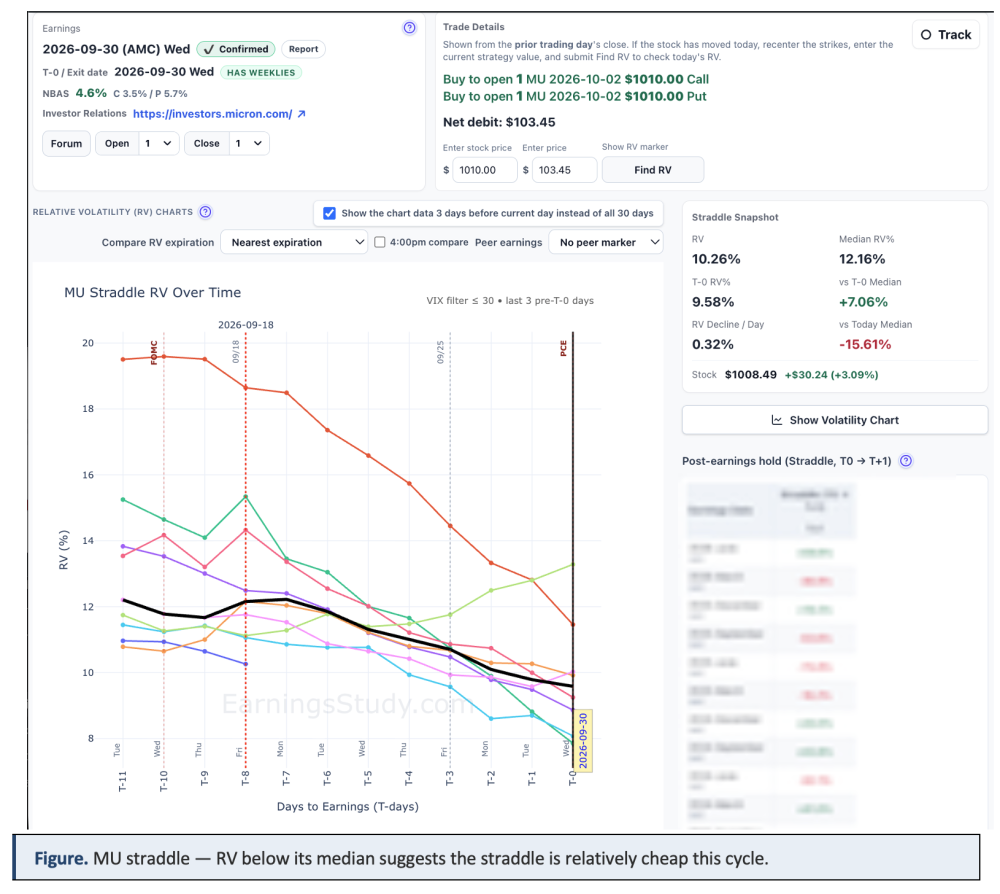1000x894 pixels.
Task: Click the RV Decline per Day value 0.32%
Action: pos(713,344)
